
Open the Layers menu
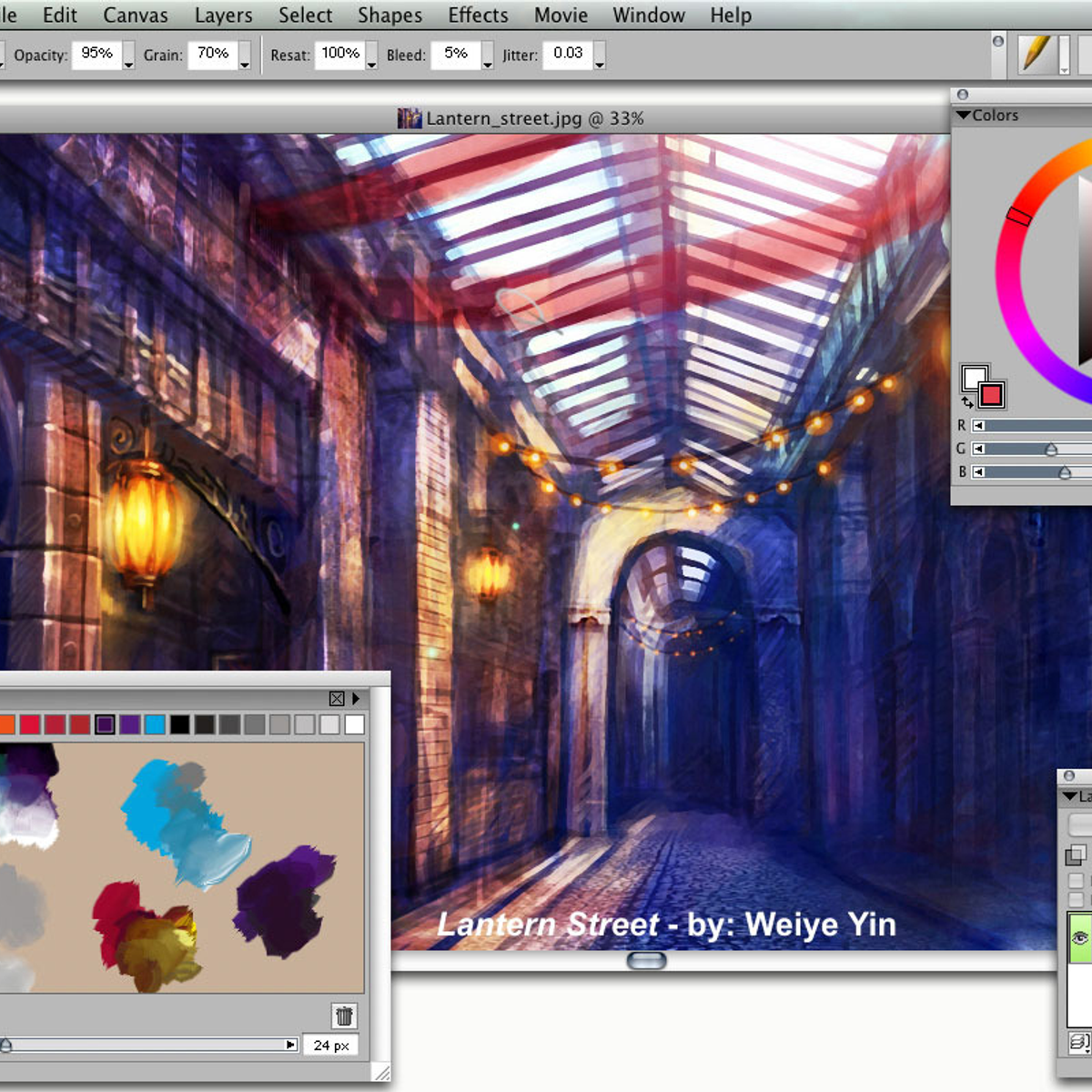tap(222, 15)
